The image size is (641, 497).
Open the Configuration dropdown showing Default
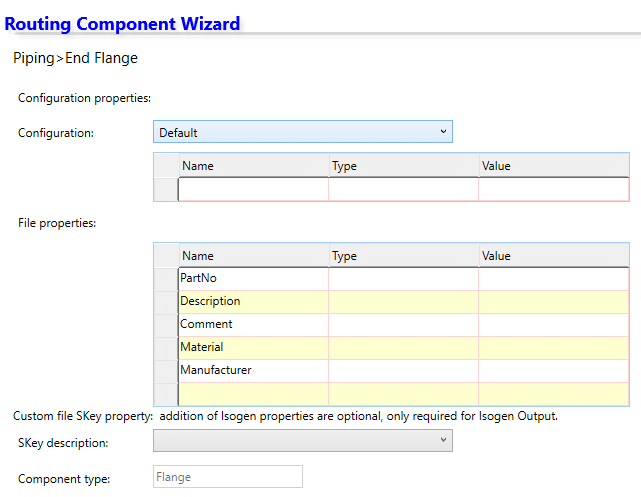click(x=303, y=132)
